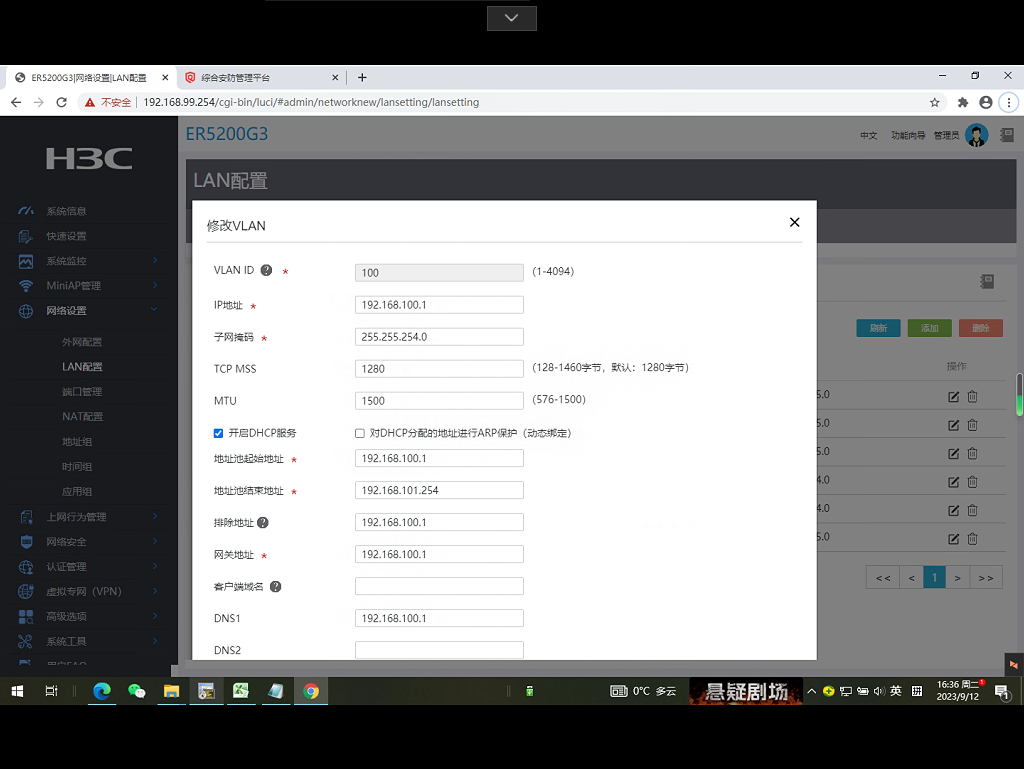Click the 网关地址 input field
The image size is (1024, 769).
439,554
